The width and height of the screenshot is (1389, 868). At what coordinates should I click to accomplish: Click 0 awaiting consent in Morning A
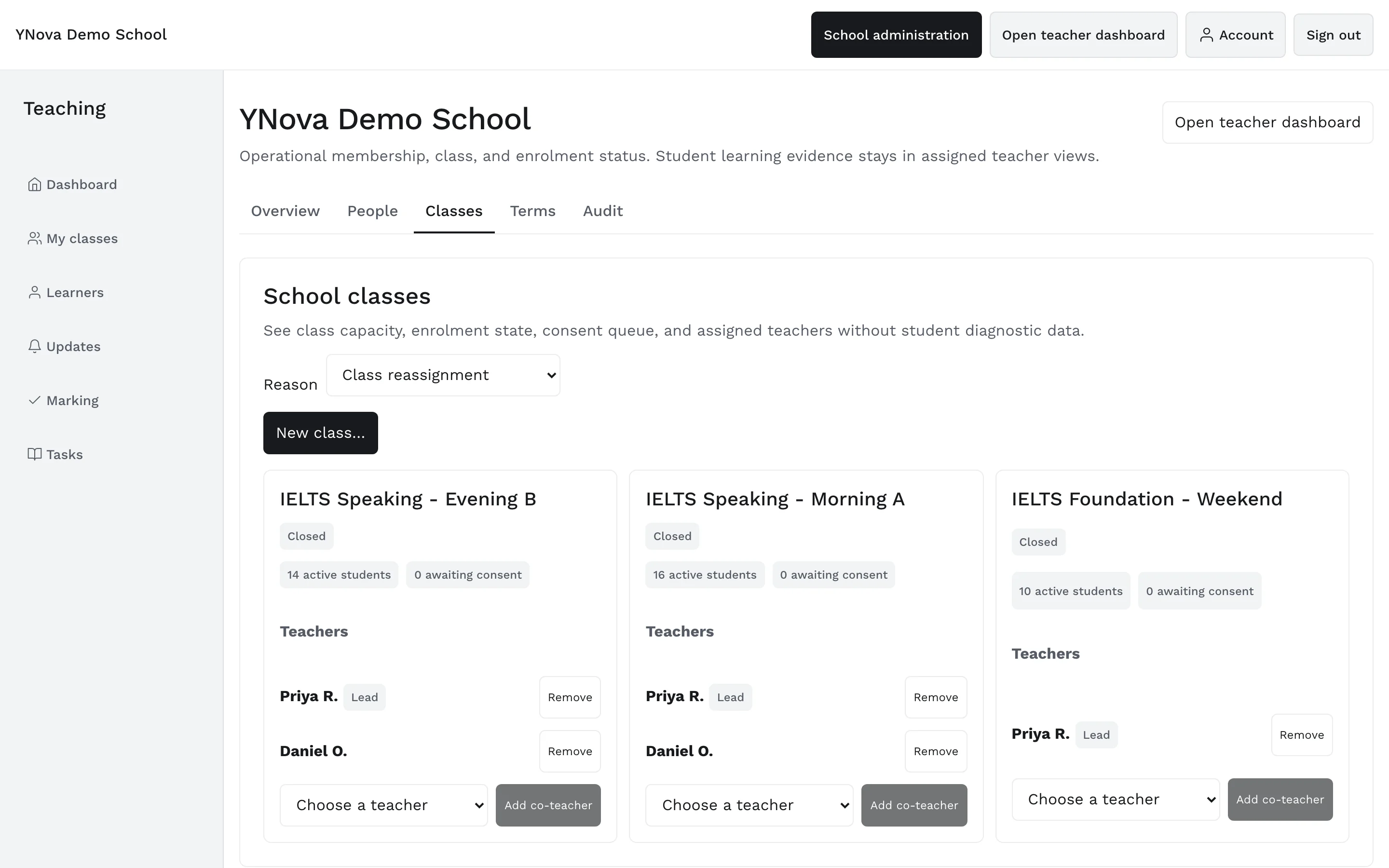[833, 575]
